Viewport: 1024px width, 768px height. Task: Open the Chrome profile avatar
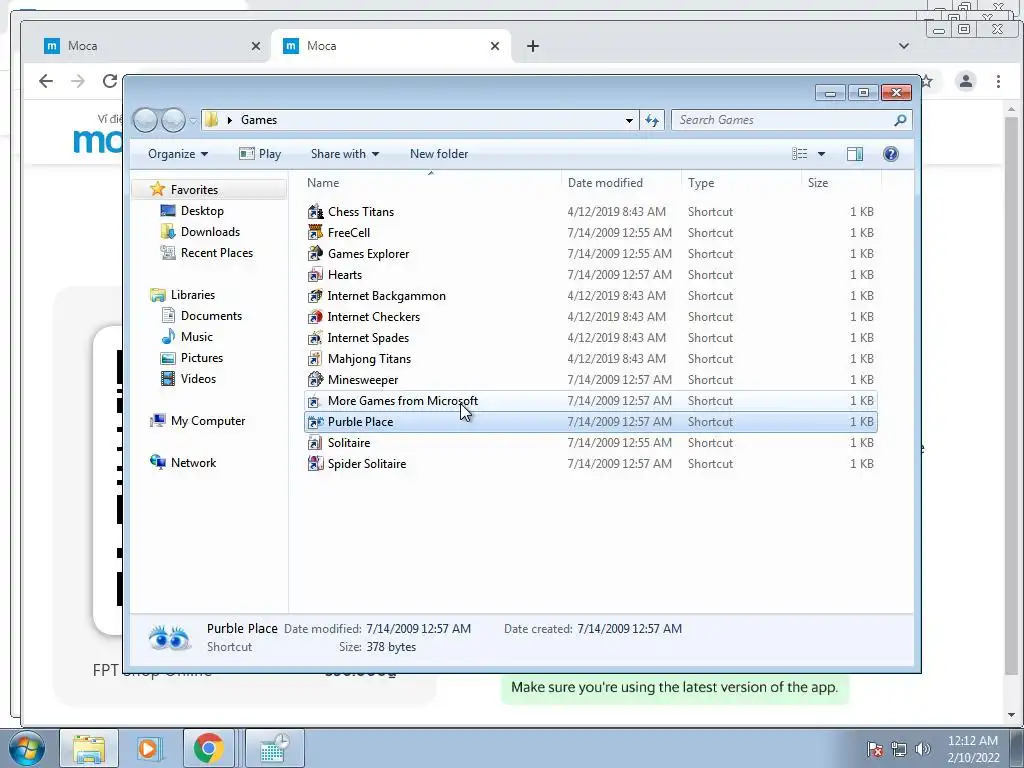pyautogui.click(x=965, y=81)
